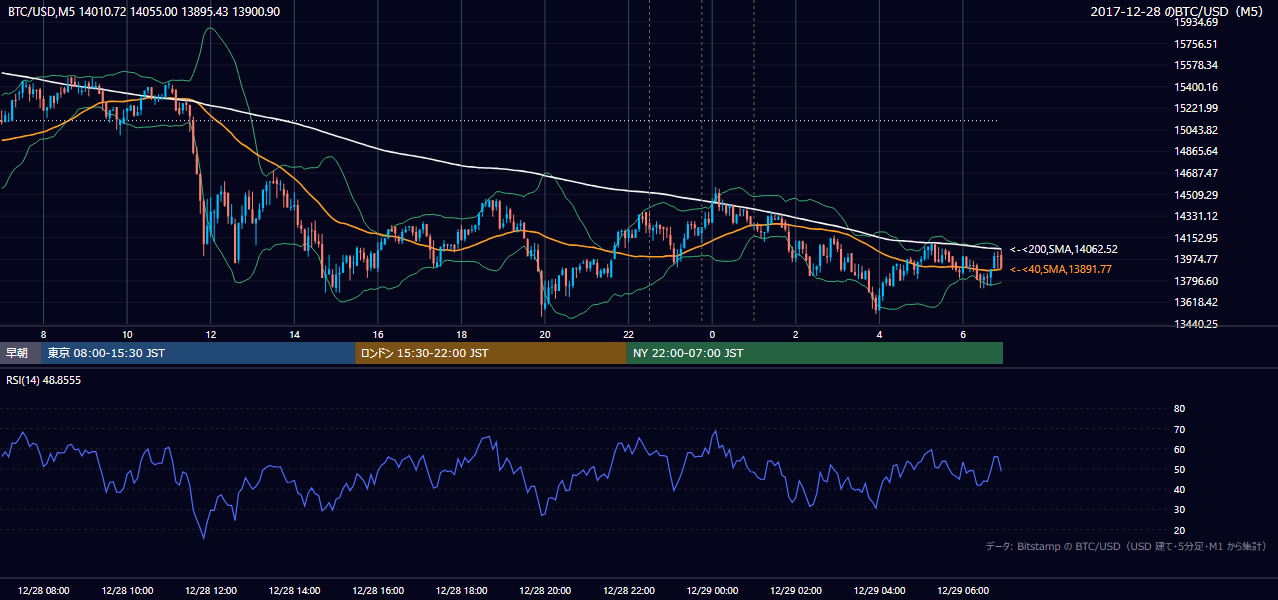Click the price axis value 13974.77

point(1196,259)
